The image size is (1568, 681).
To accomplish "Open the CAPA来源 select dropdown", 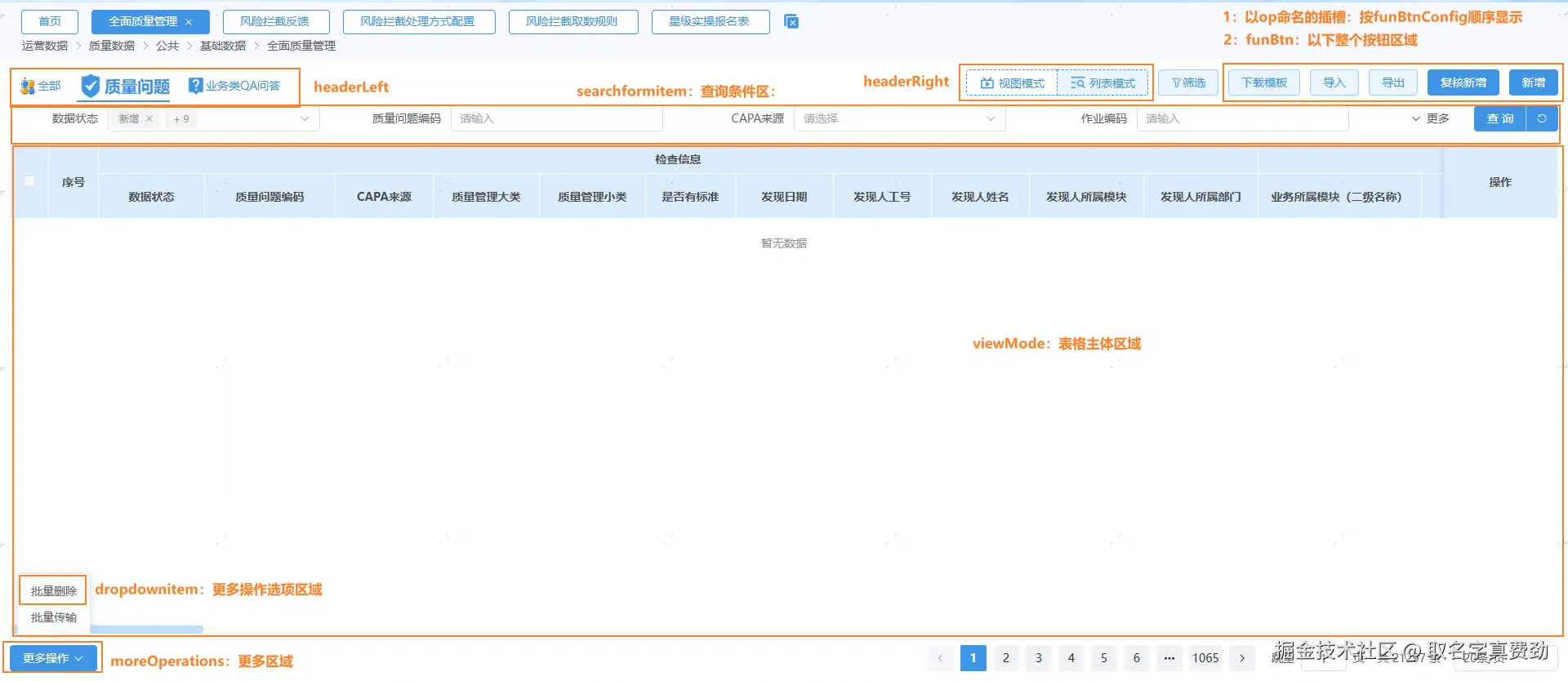I will click(x=900, y=119).
